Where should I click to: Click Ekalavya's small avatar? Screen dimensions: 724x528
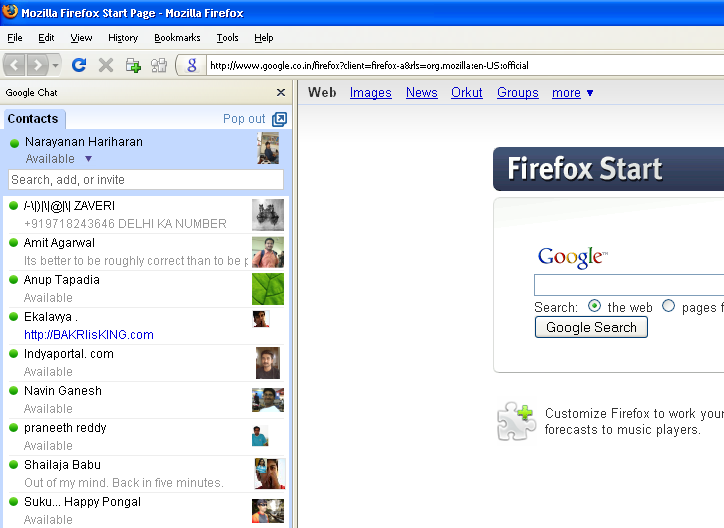pos(261,318)
